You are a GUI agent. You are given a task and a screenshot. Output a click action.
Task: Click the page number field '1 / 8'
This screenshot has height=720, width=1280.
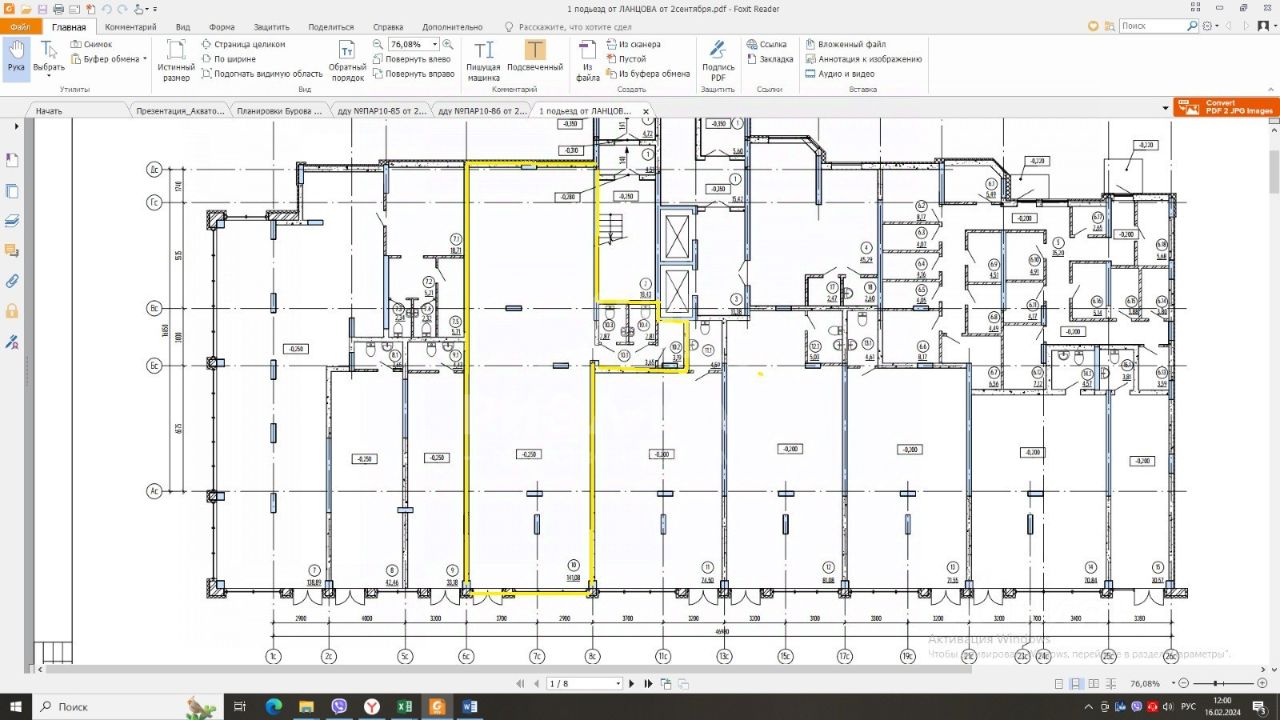[584, 684]
